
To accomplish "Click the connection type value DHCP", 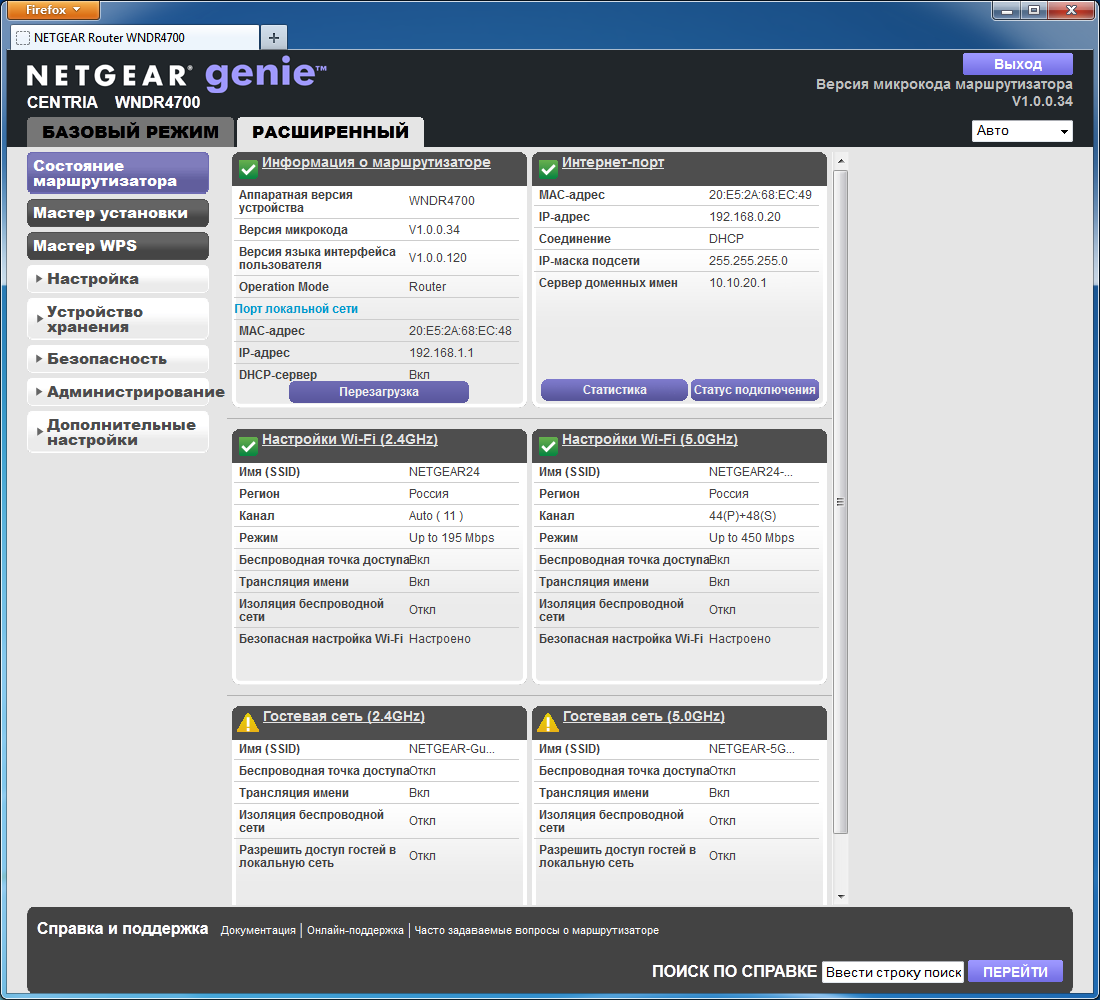I will tap(726, 239).
